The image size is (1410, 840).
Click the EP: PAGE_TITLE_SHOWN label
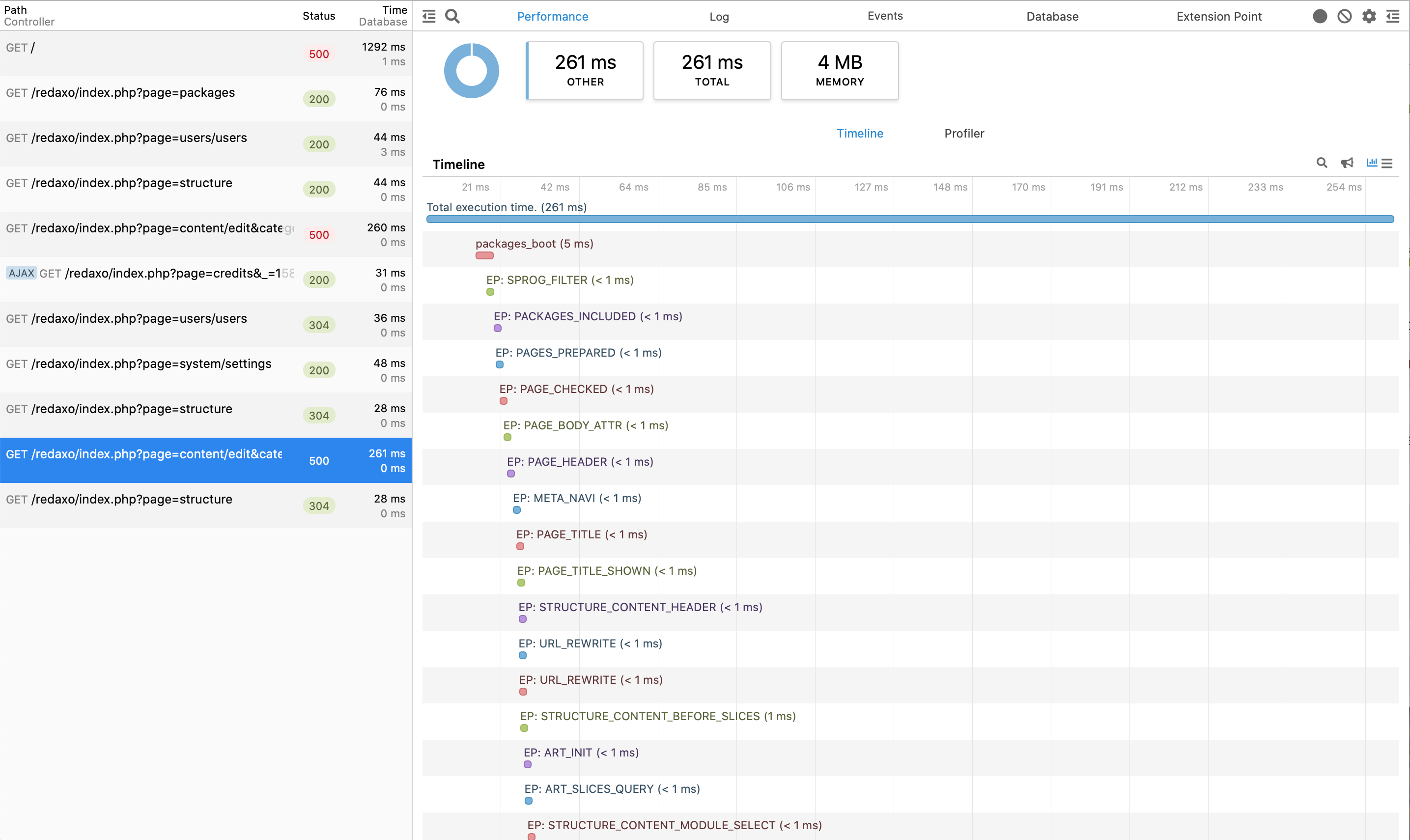(607, 571)
